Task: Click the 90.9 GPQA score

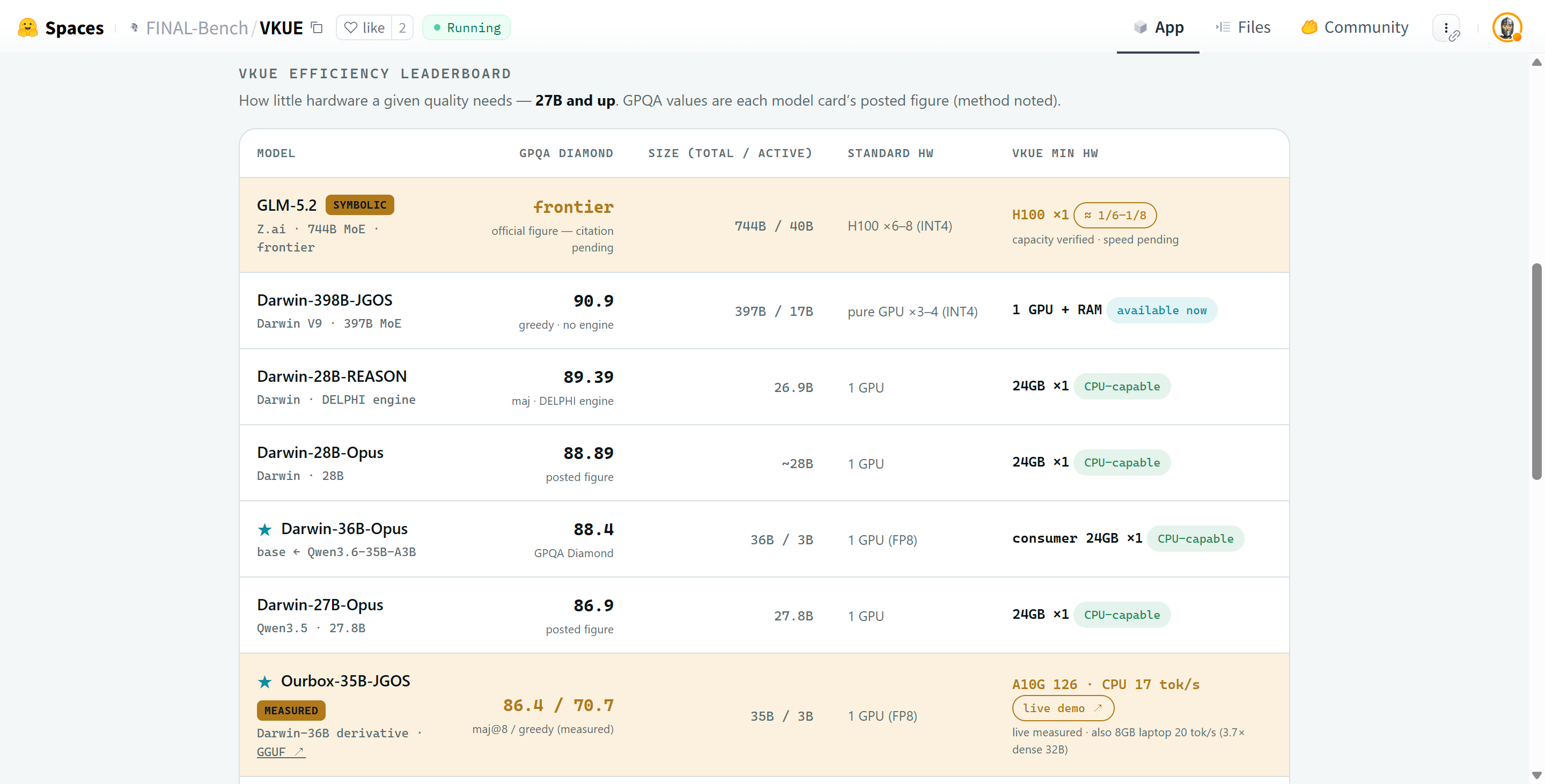Action: pos(593,301)
